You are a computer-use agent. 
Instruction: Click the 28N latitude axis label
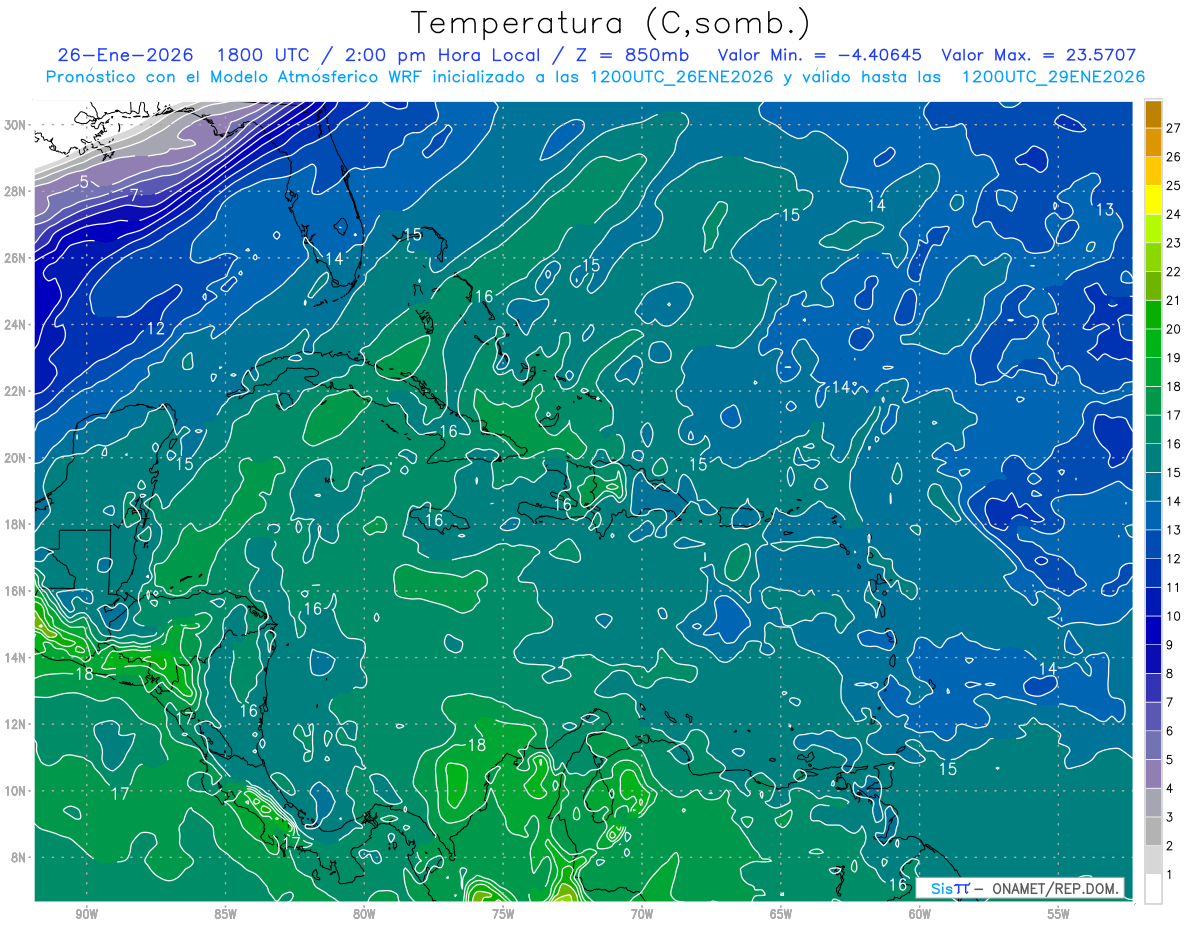pos(17,191)
